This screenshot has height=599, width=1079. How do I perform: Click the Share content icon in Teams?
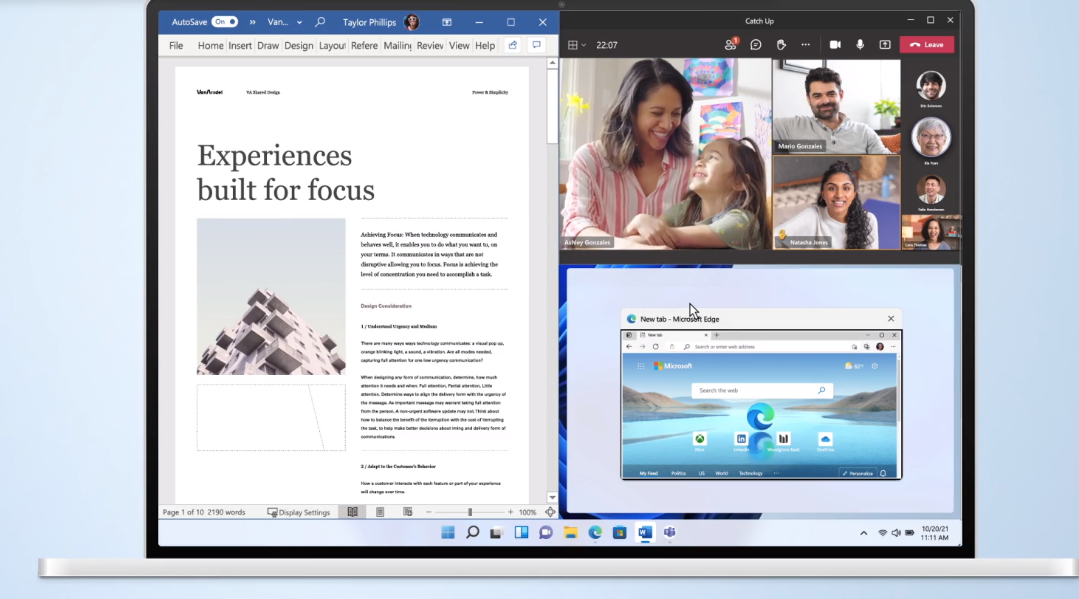[x=885, y=45]
